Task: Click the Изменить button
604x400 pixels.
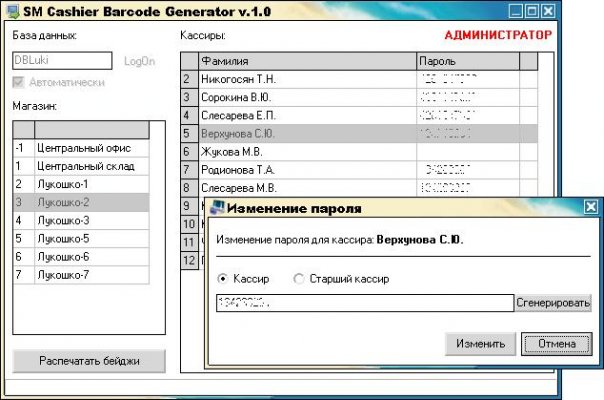Action: (480, 344)
